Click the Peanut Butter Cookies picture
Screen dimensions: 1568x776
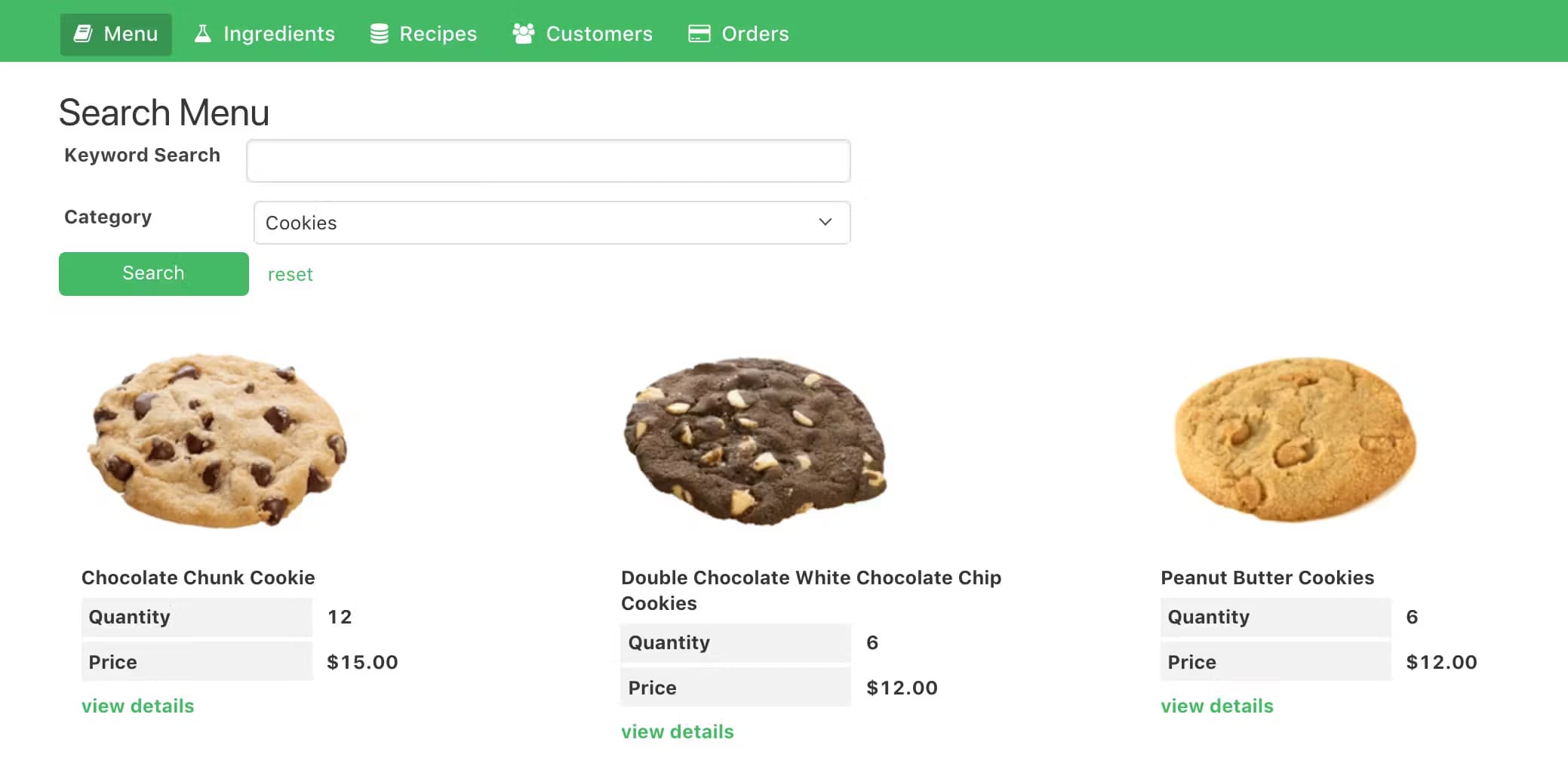point(1295,441)
